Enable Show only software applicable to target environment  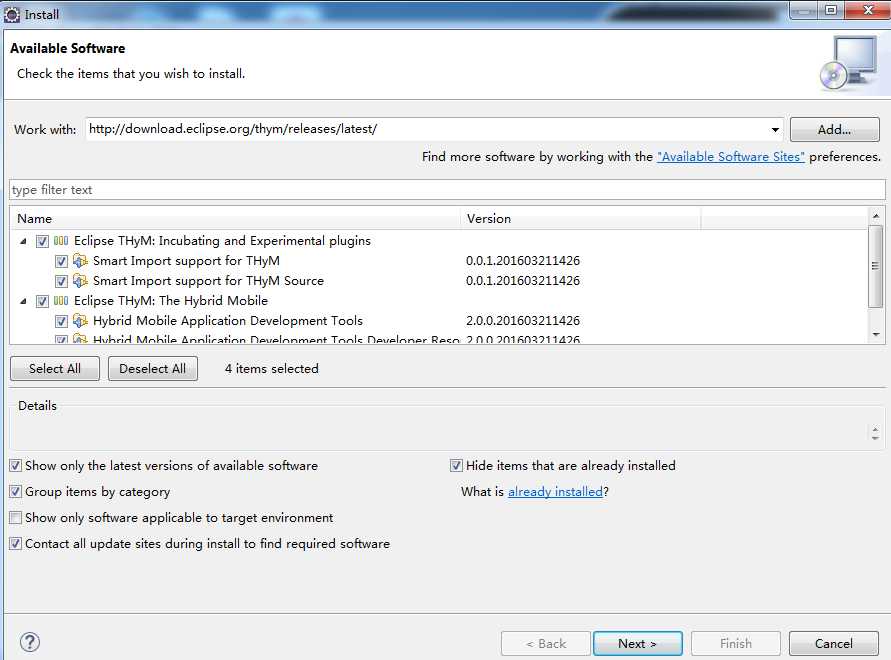(x=16, y=517)
